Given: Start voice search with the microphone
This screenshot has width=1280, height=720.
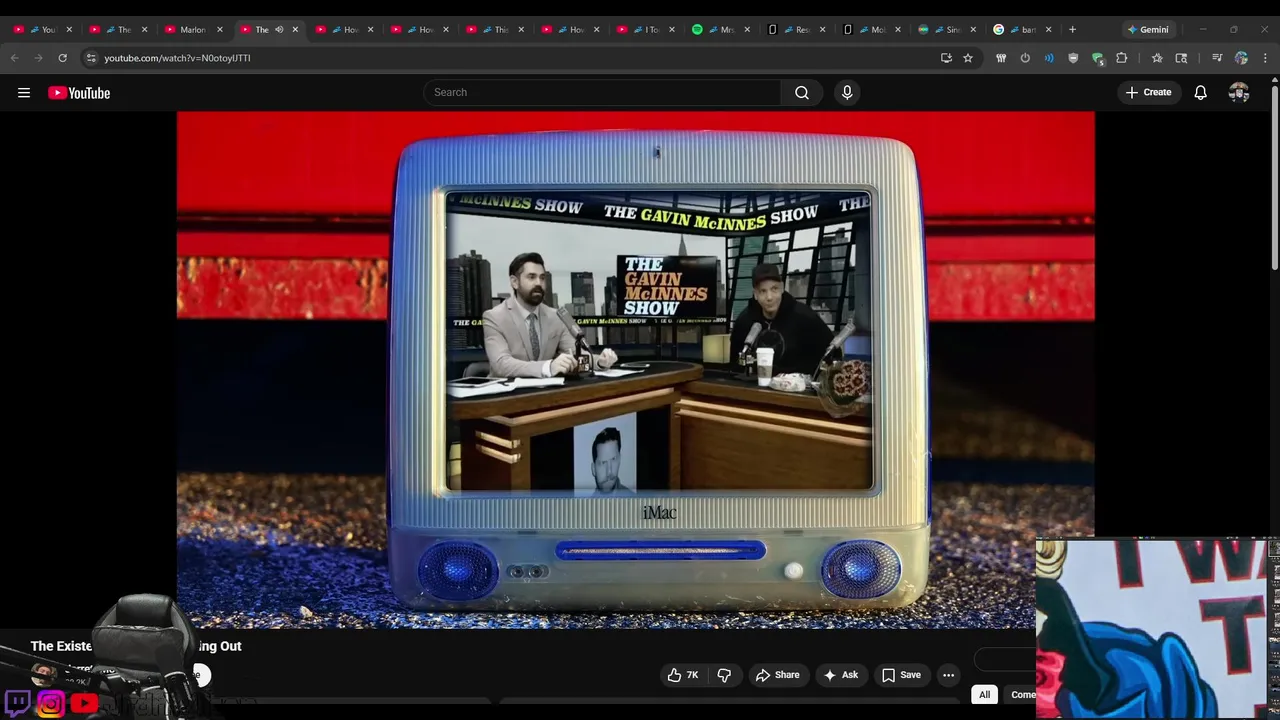Looking at the screenshot, I should pyautogui.click(x=847, y=92).
